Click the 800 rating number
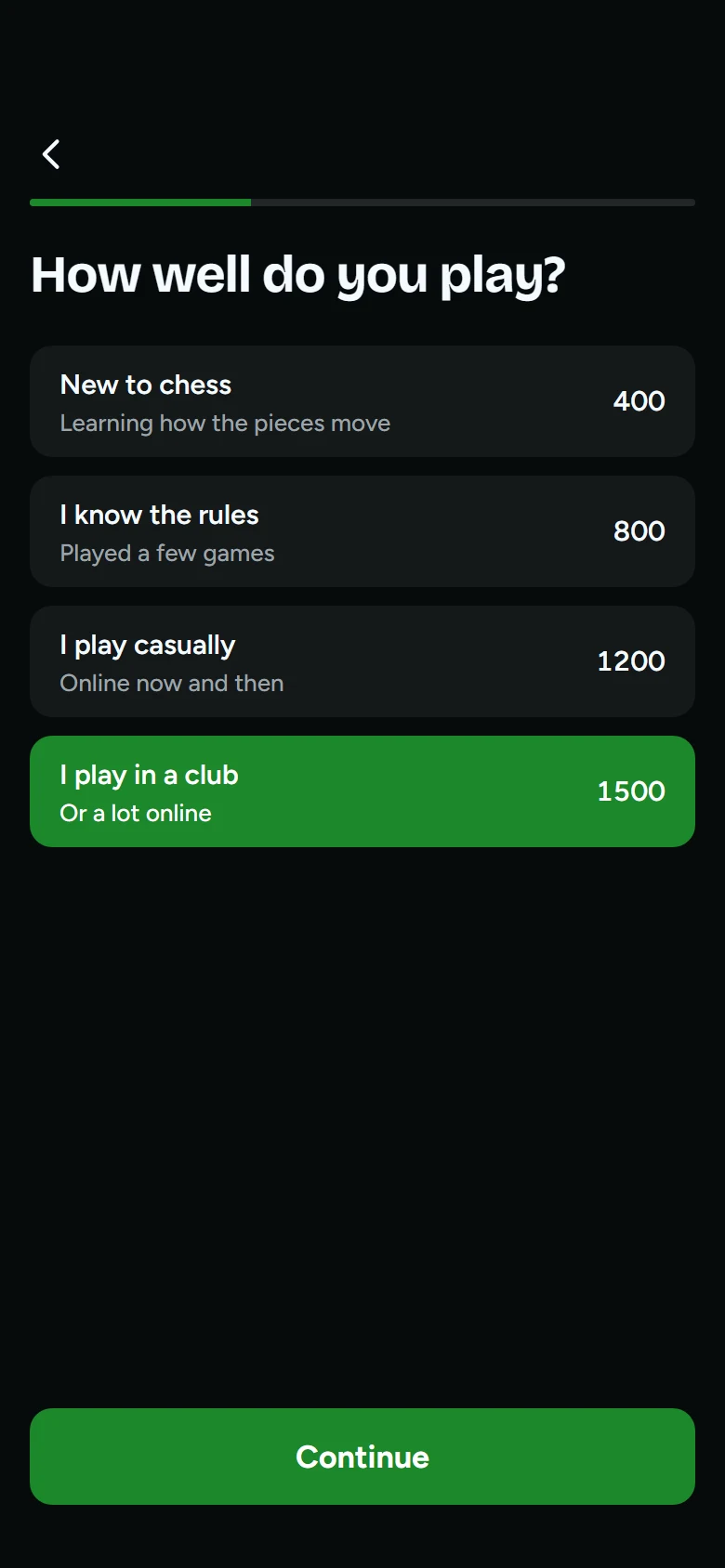The image size is (725, 1568). 639,531
